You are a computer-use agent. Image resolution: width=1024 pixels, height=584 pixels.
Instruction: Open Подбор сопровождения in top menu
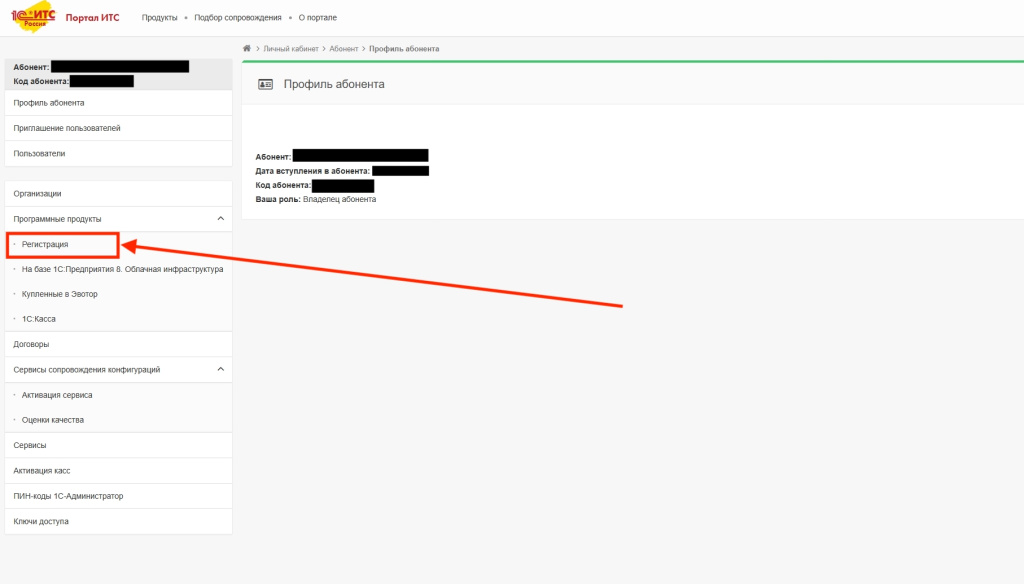pos(237,18)
